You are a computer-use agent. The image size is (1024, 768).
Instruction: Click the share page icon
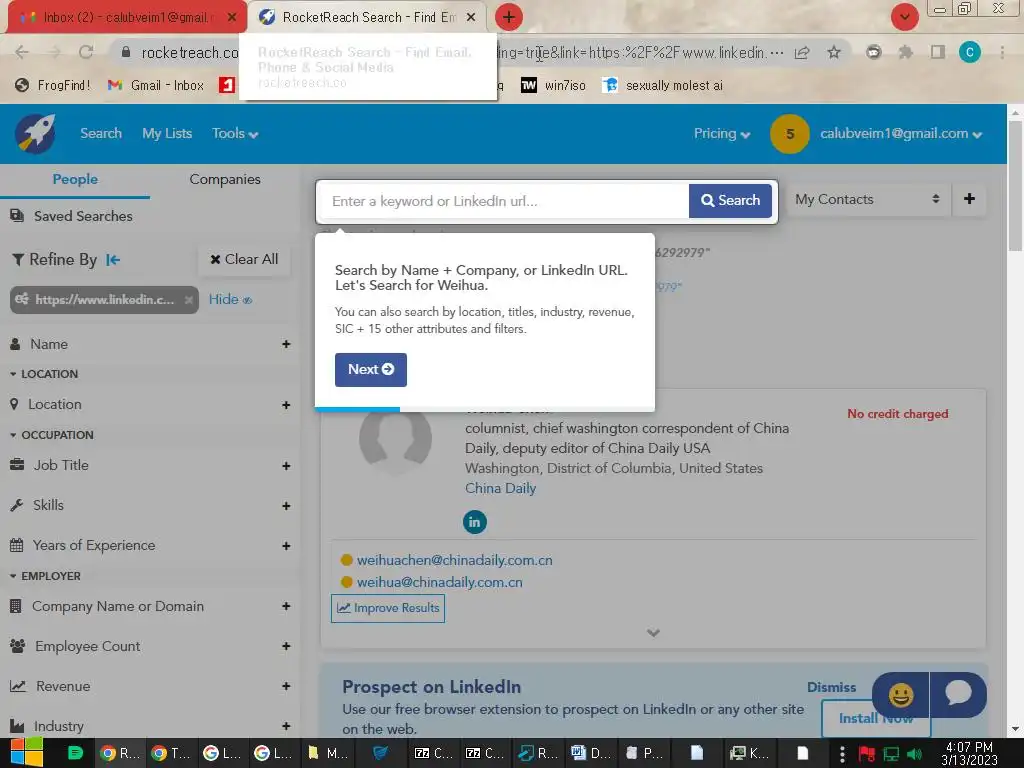tap(802, 52)
